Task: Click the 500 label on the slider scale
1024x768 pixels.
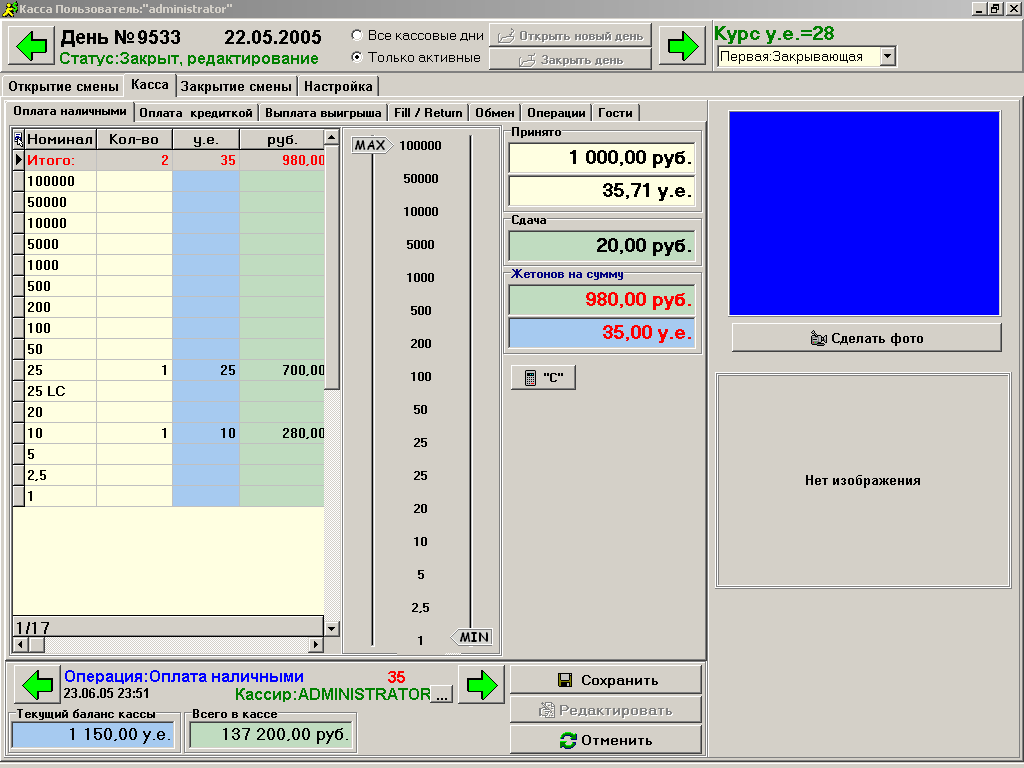Action: [x=421, y=311]
